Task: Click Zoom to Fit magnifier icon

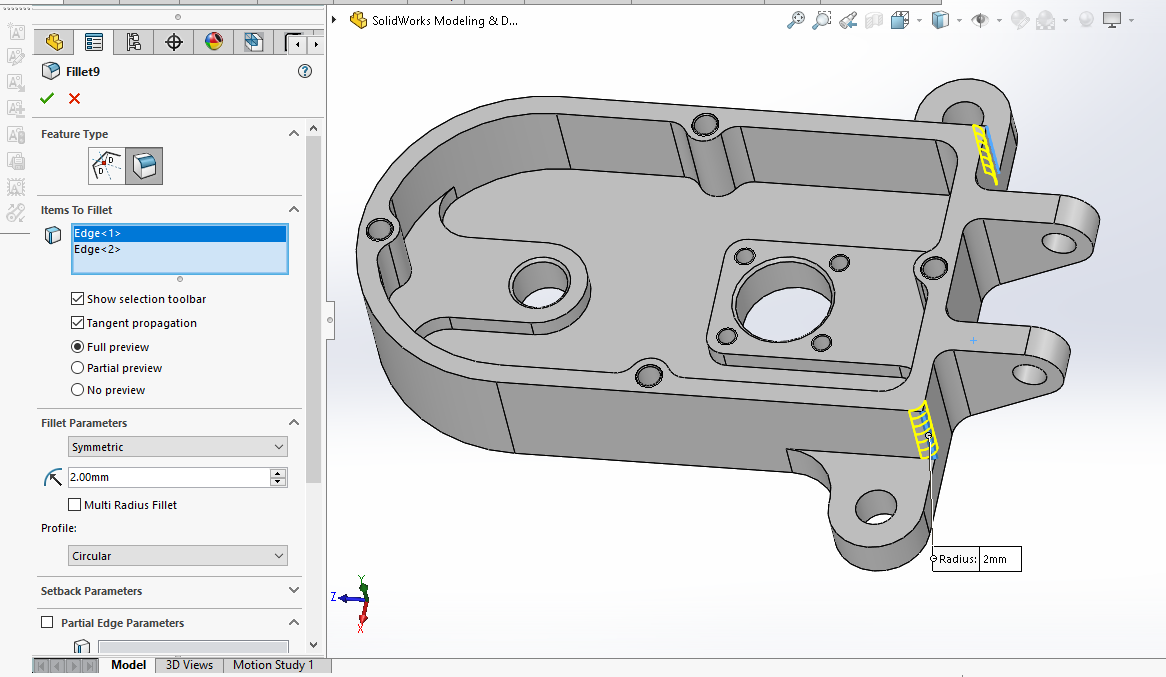Action: pyautogui.click(x=796, y=20)
